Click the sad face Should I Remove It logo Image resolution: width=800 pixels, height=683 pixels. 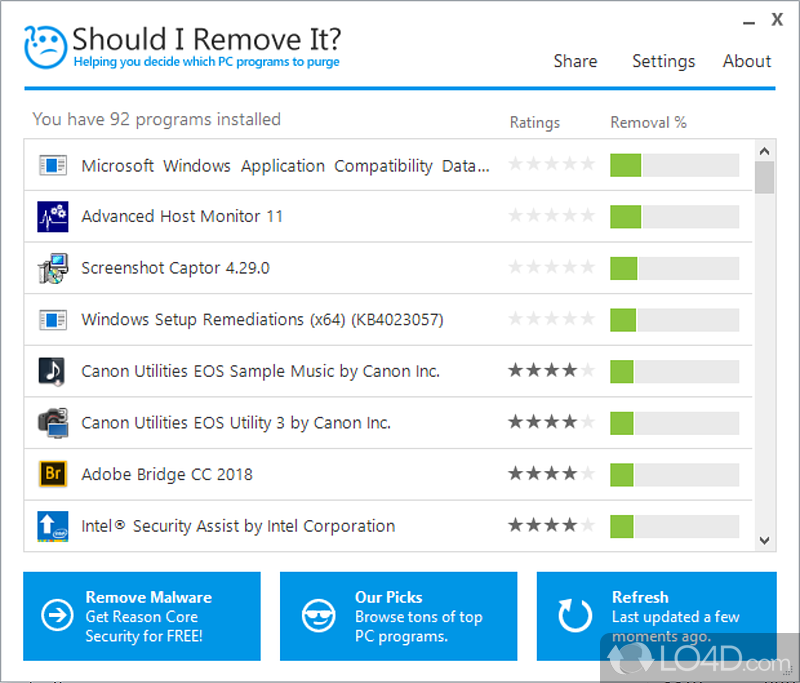[45, 47]
